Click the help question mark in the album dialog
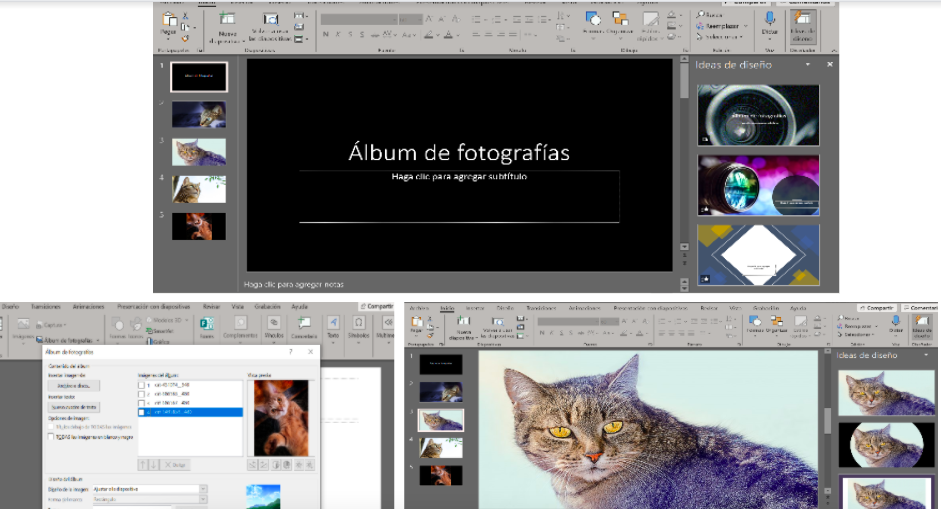 point(291,352)
